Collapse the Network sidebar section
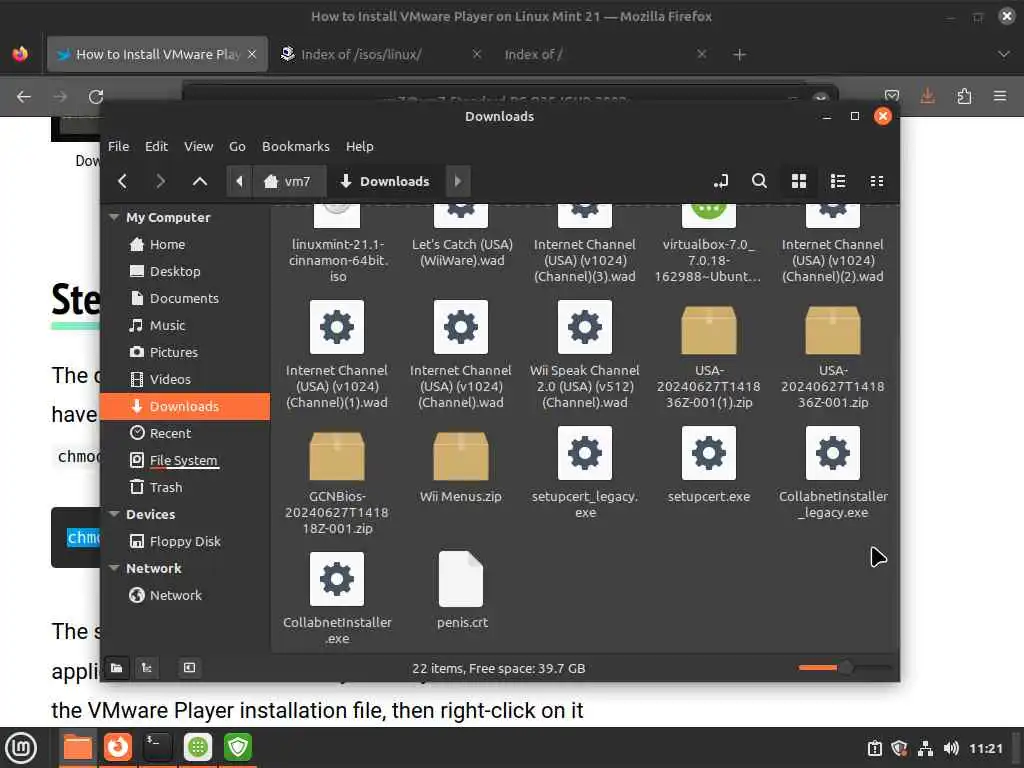 click(x=114, y=568)
